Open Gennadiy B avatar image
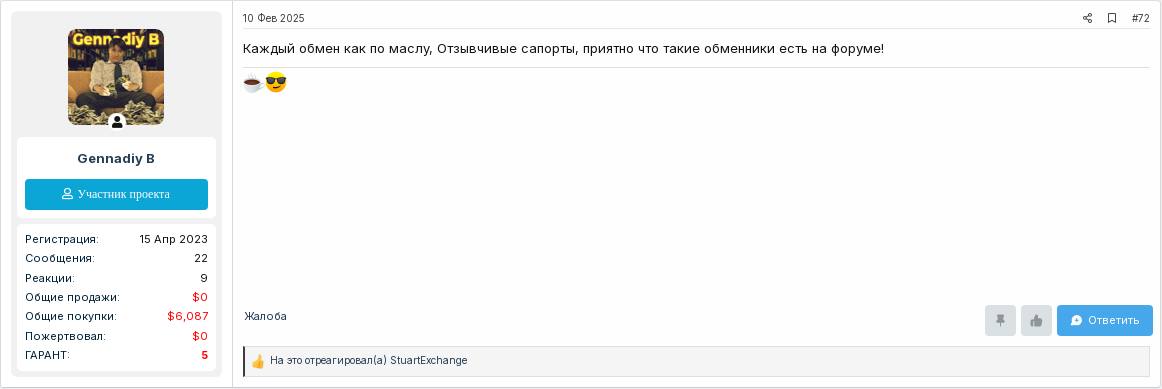This screenshot has height=389, width=1162. (116, 77)
